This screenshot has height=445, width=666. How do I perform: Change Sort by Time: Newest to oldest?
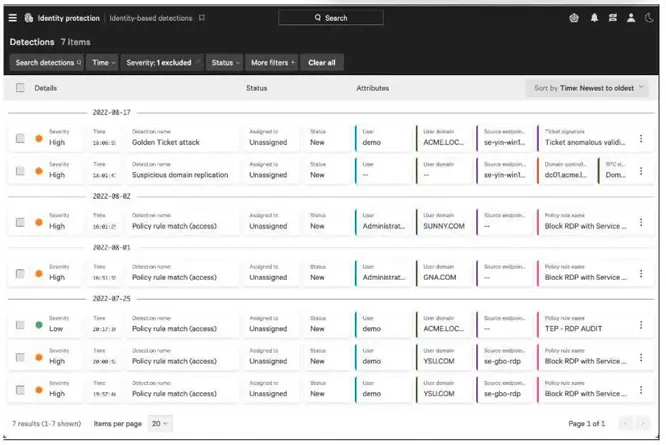click(587, 88)
